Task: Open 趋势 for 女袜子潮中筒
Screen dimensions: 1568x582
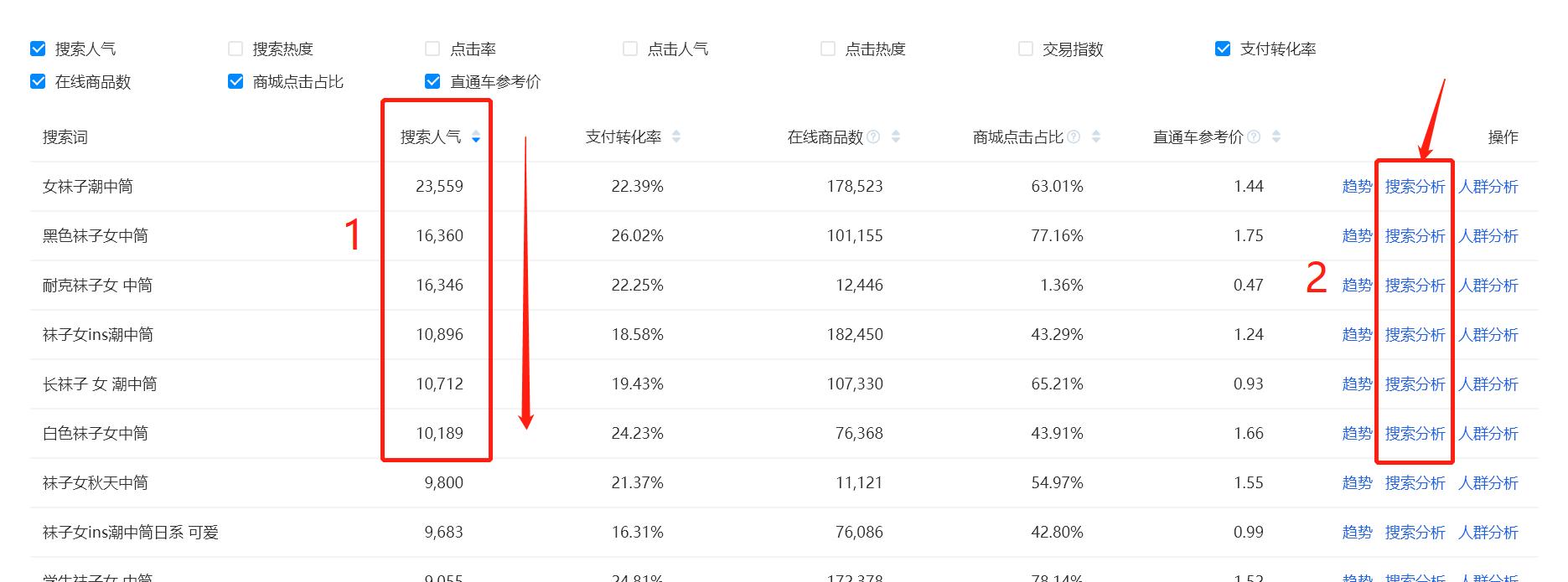Action: [x=1357, y=186]
